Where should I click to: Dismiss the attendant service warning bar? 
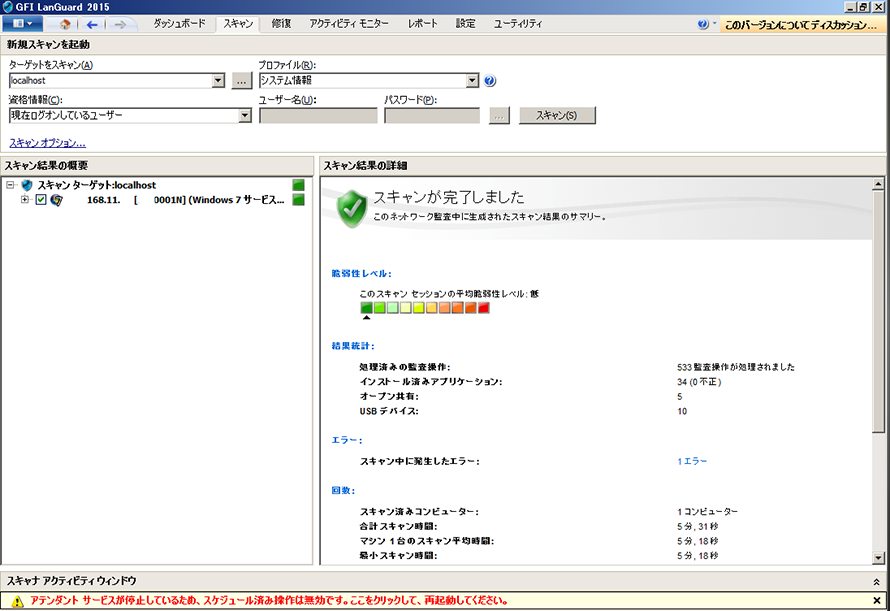[877, 600]
